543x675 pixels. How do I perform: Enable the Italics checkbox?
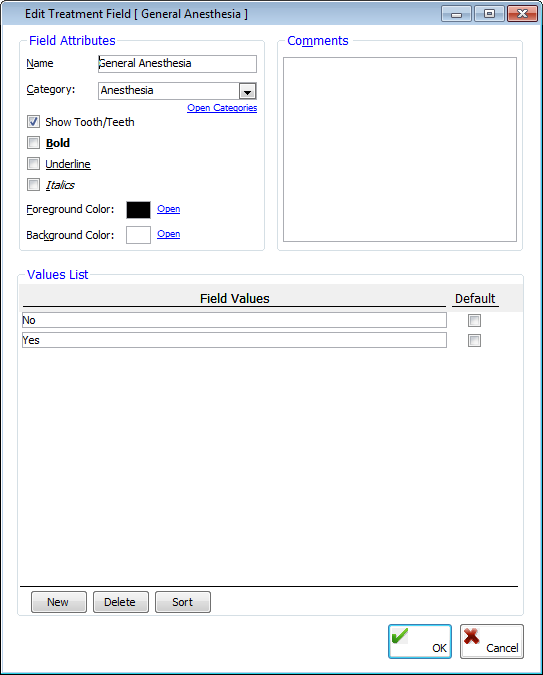(x=33, y=185)
